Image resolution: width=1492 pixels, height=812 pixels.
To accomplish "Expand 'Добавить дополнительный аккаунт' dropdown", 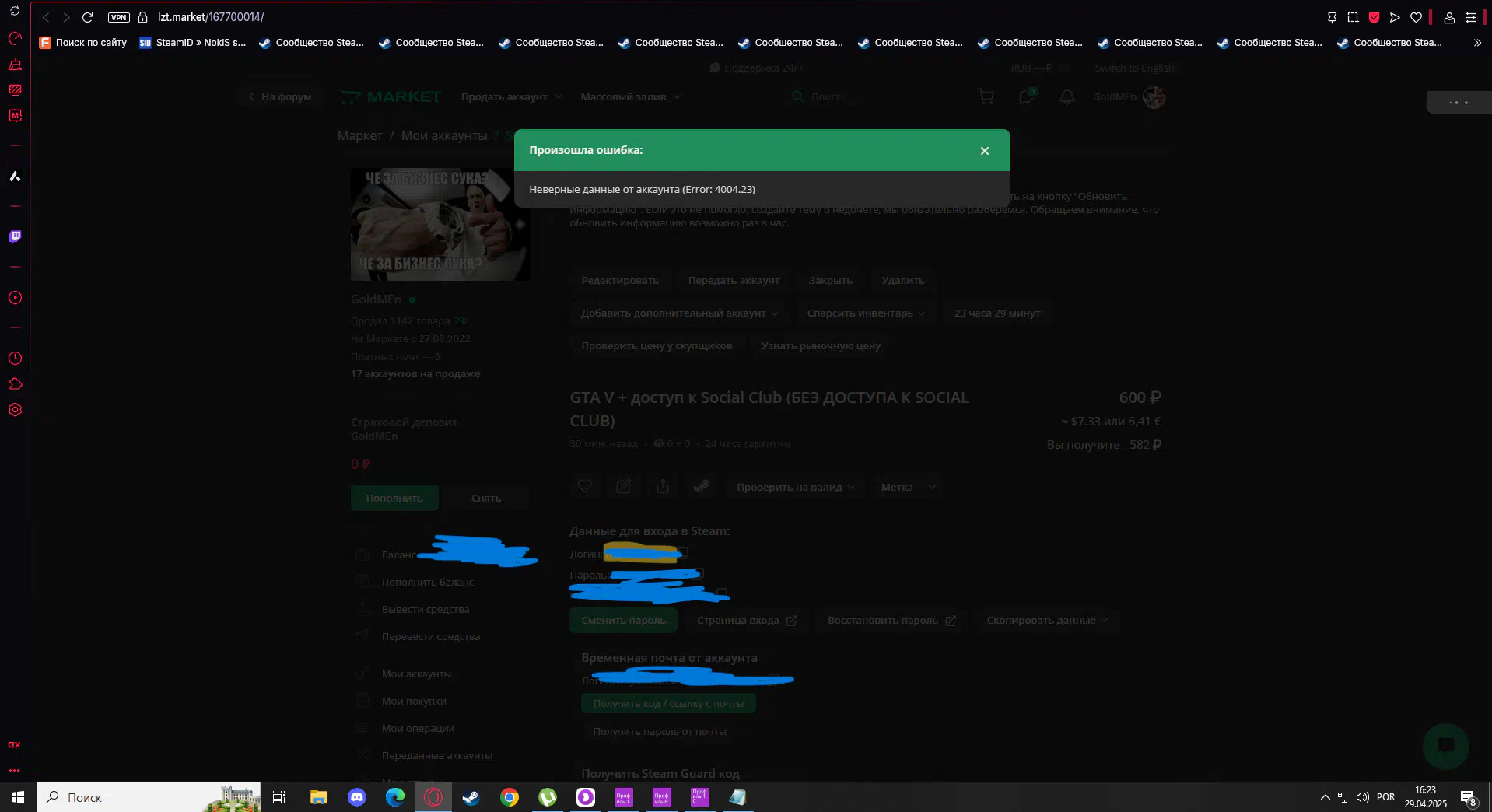I will pos(679,313).
